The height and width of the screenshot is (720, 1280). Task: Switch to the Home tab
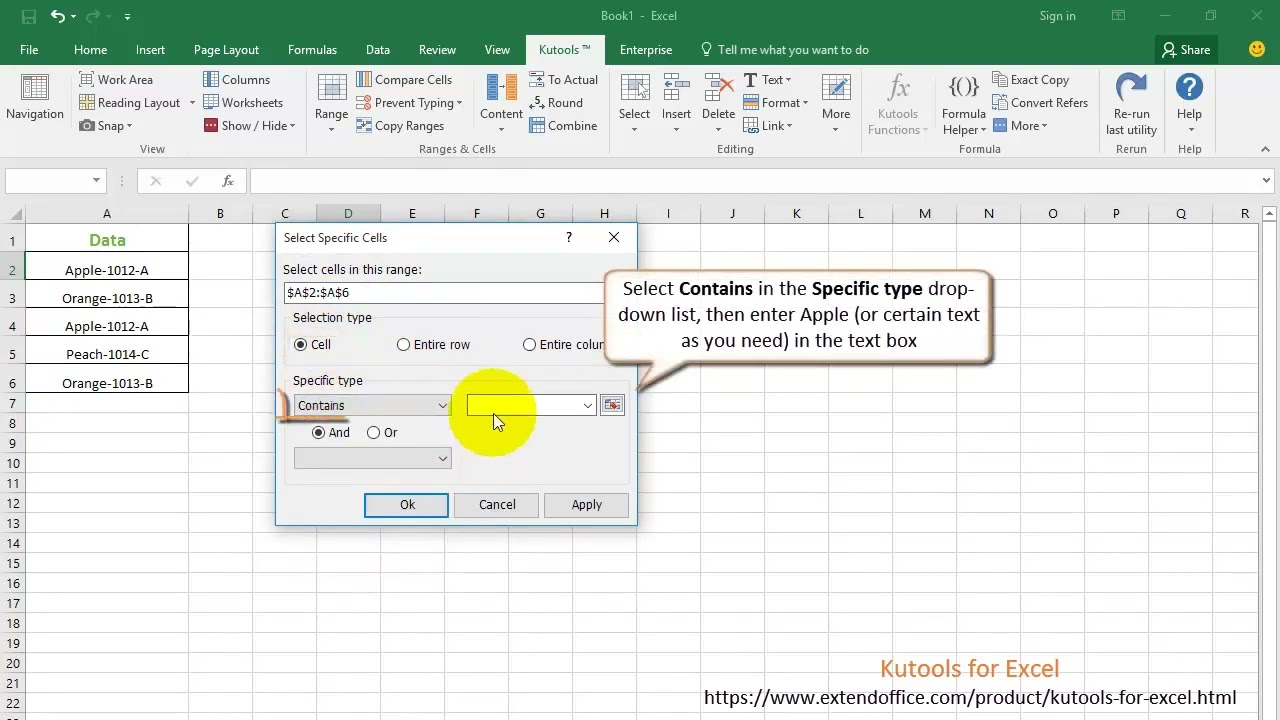coord(90,50)
